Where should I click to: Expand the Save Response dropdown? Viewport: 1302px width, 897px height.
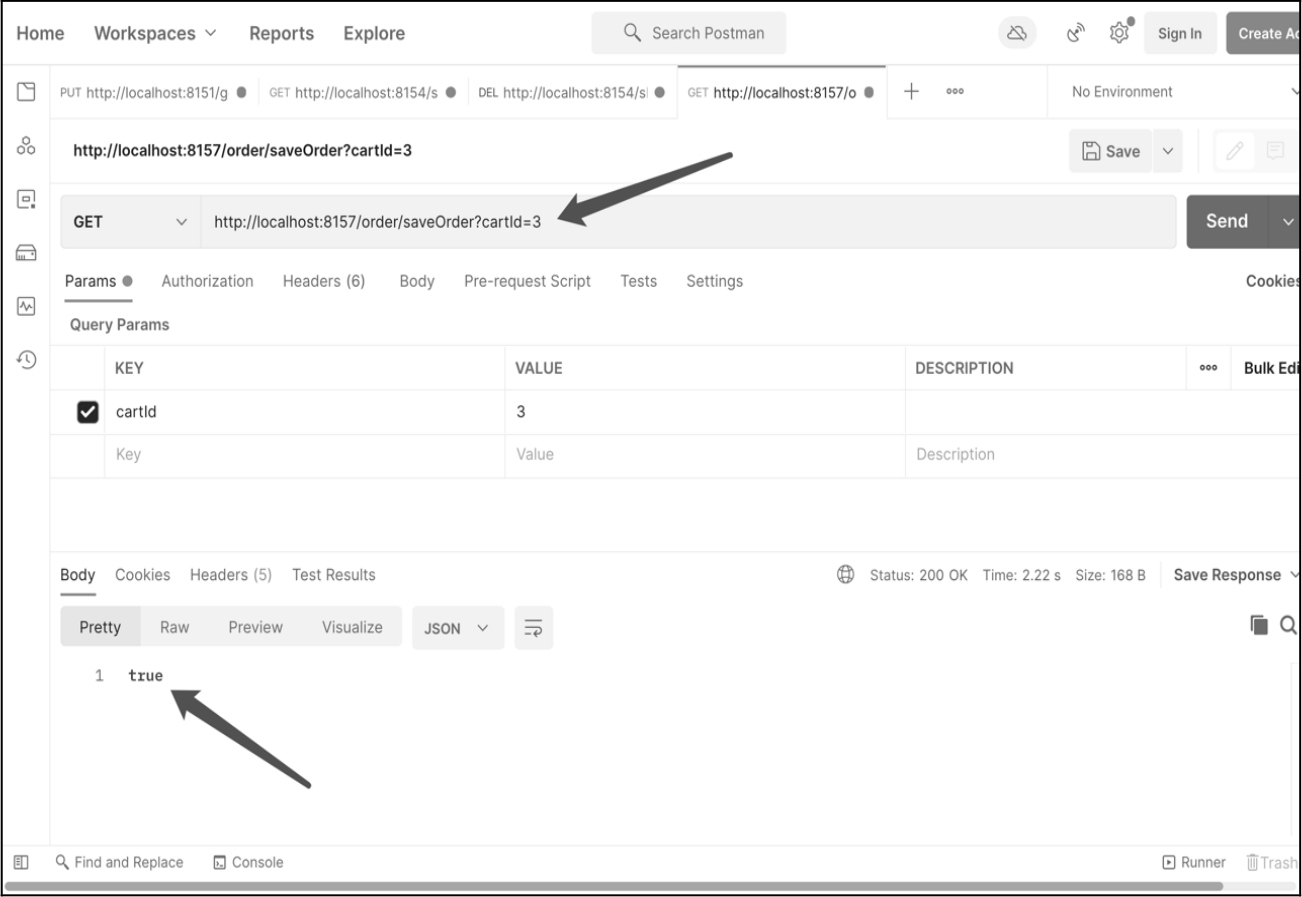click(1237, 575)
